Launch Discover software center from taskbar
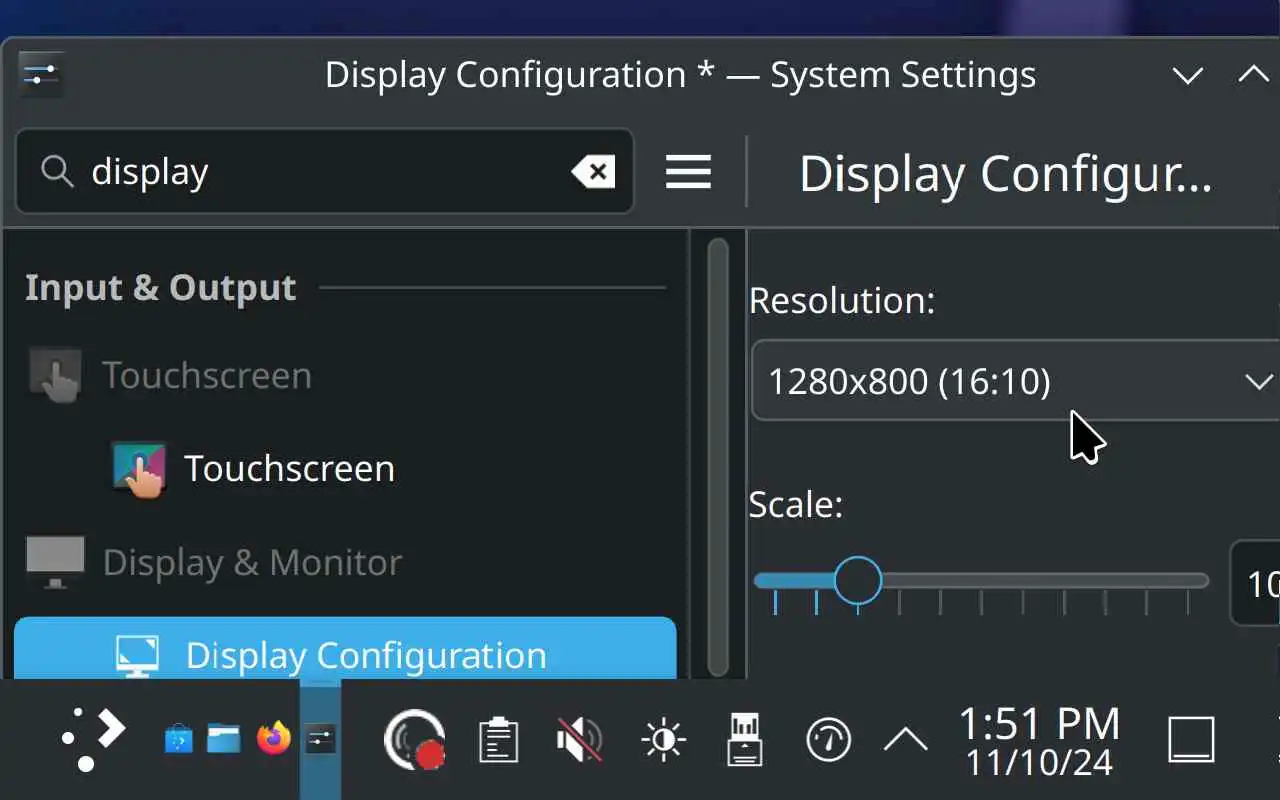 point(178,740)
